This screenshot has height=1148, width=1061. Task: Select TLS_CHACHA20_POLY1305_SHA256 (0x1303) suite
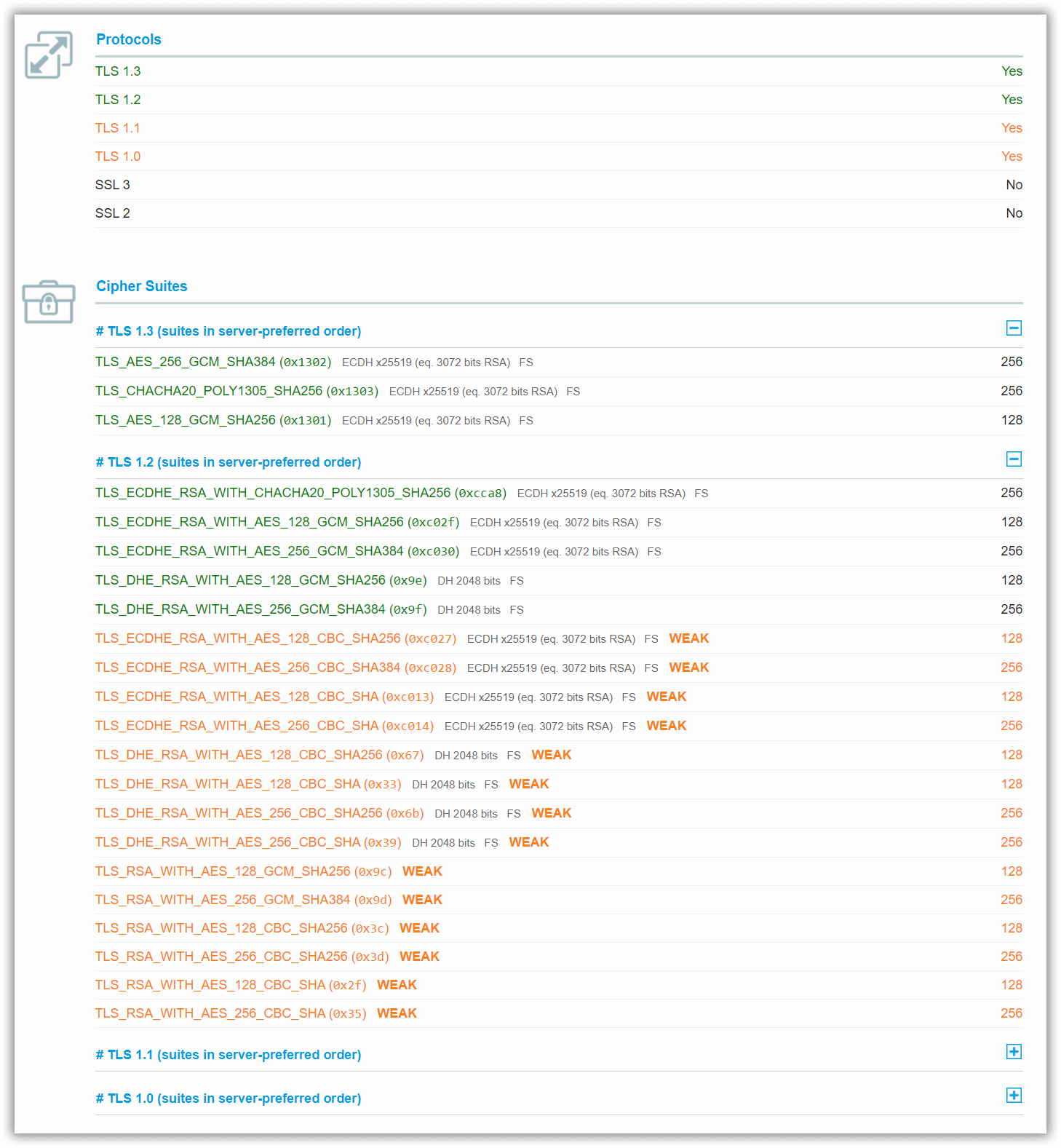pos(237,391)
